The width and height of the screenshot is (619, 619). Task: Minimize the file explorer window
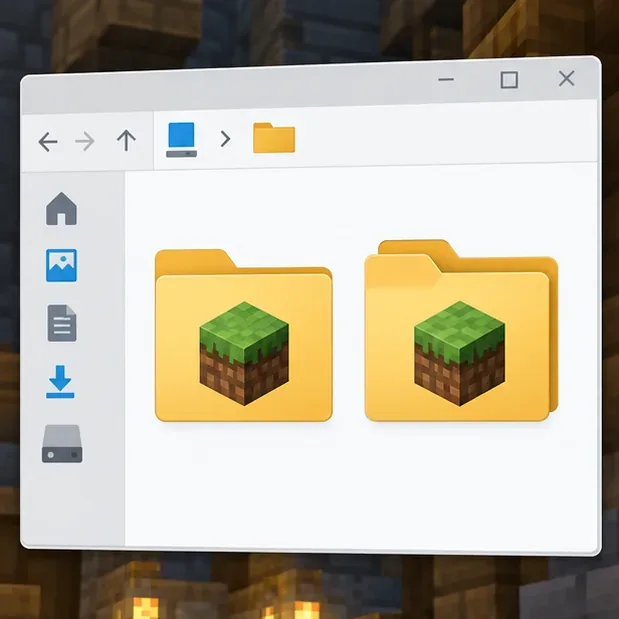click(x=446, y=79)
